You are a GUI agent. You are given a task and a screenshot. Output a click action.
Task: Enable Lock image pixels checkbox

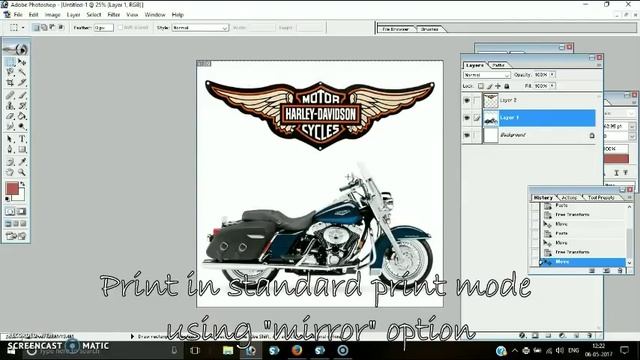[489, 86]
